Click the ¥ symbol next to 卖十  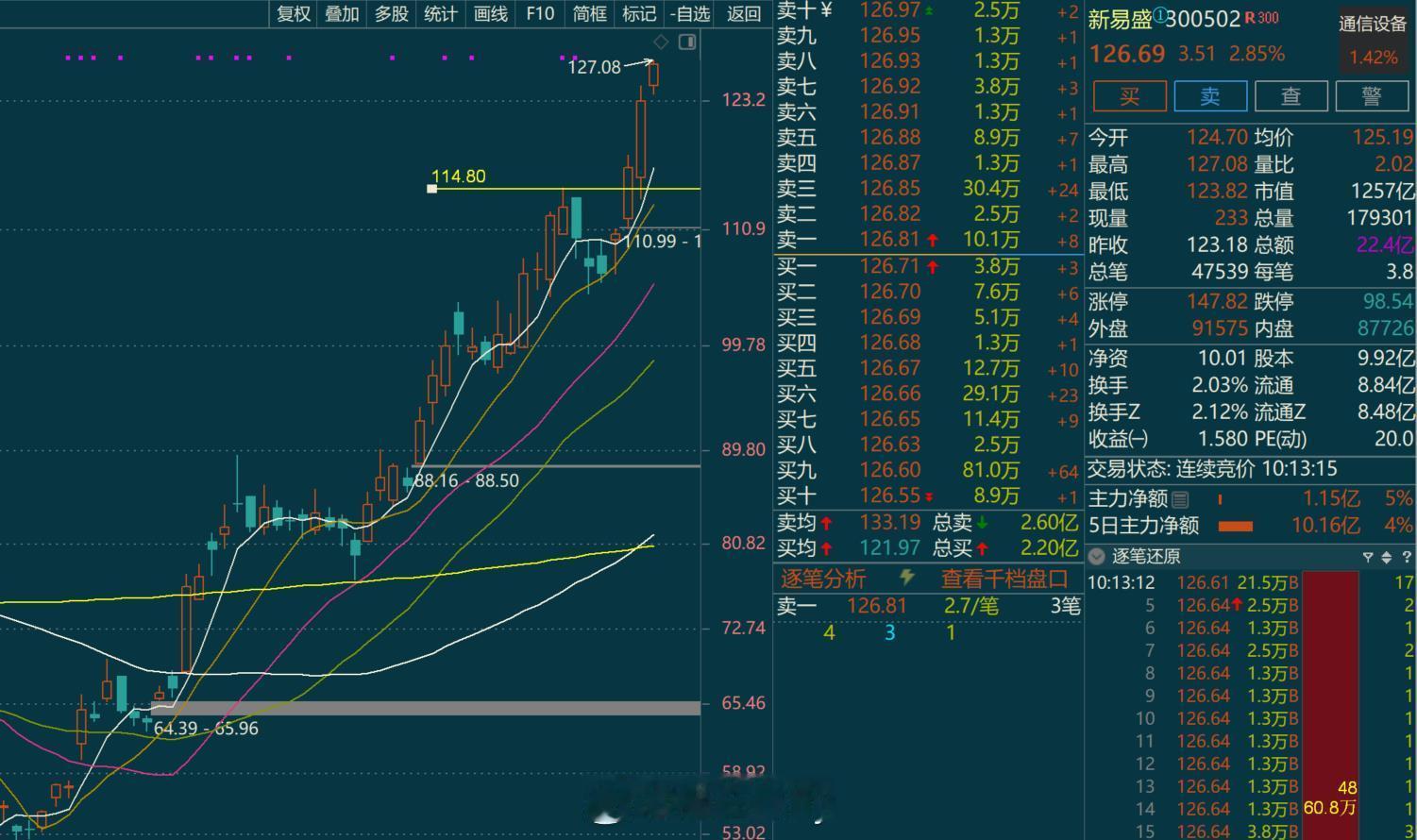827,10
